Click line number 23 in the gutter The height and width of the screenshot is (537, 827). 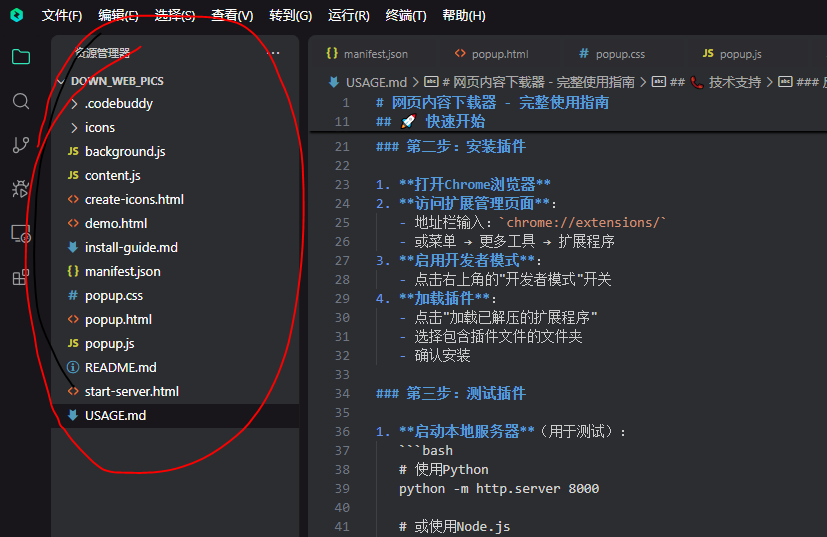342,185
